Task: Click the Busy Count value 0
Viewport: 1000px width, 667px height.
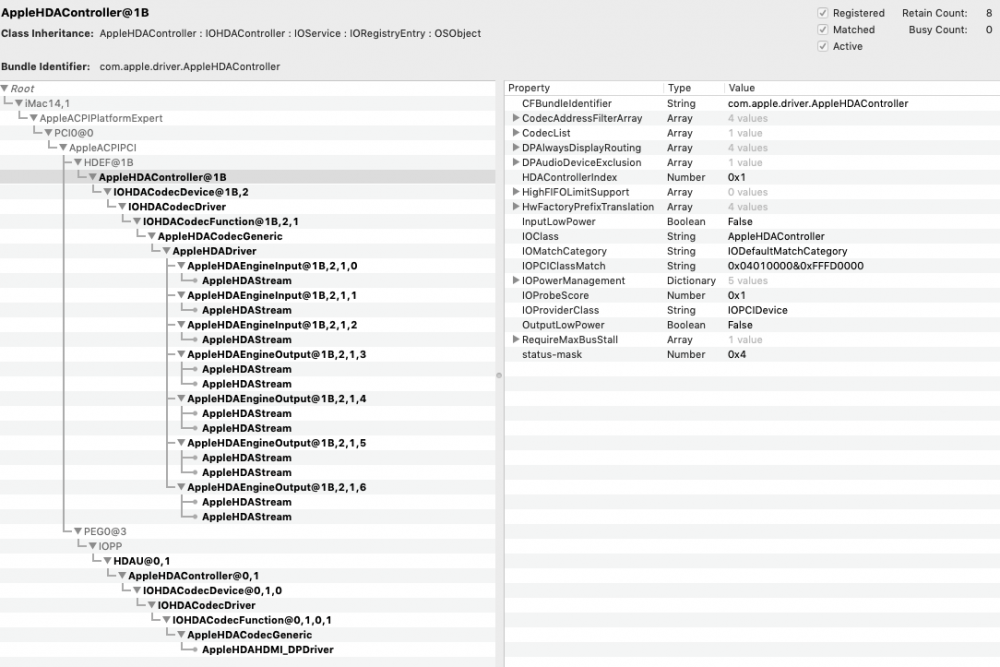Action: pos(989,29)
